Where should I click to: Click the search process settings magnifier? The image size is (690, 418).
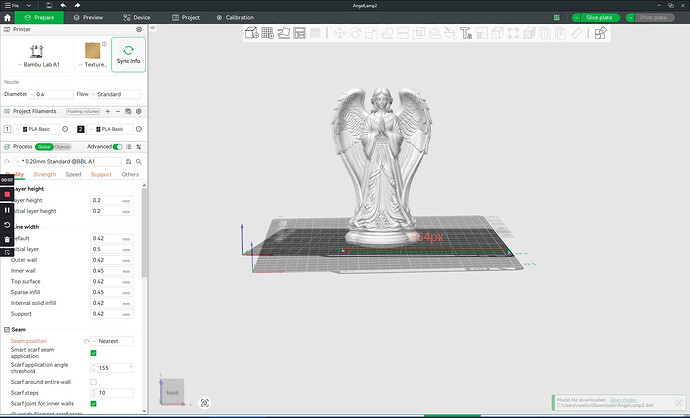pyautogui.click(x=139, y=161)
